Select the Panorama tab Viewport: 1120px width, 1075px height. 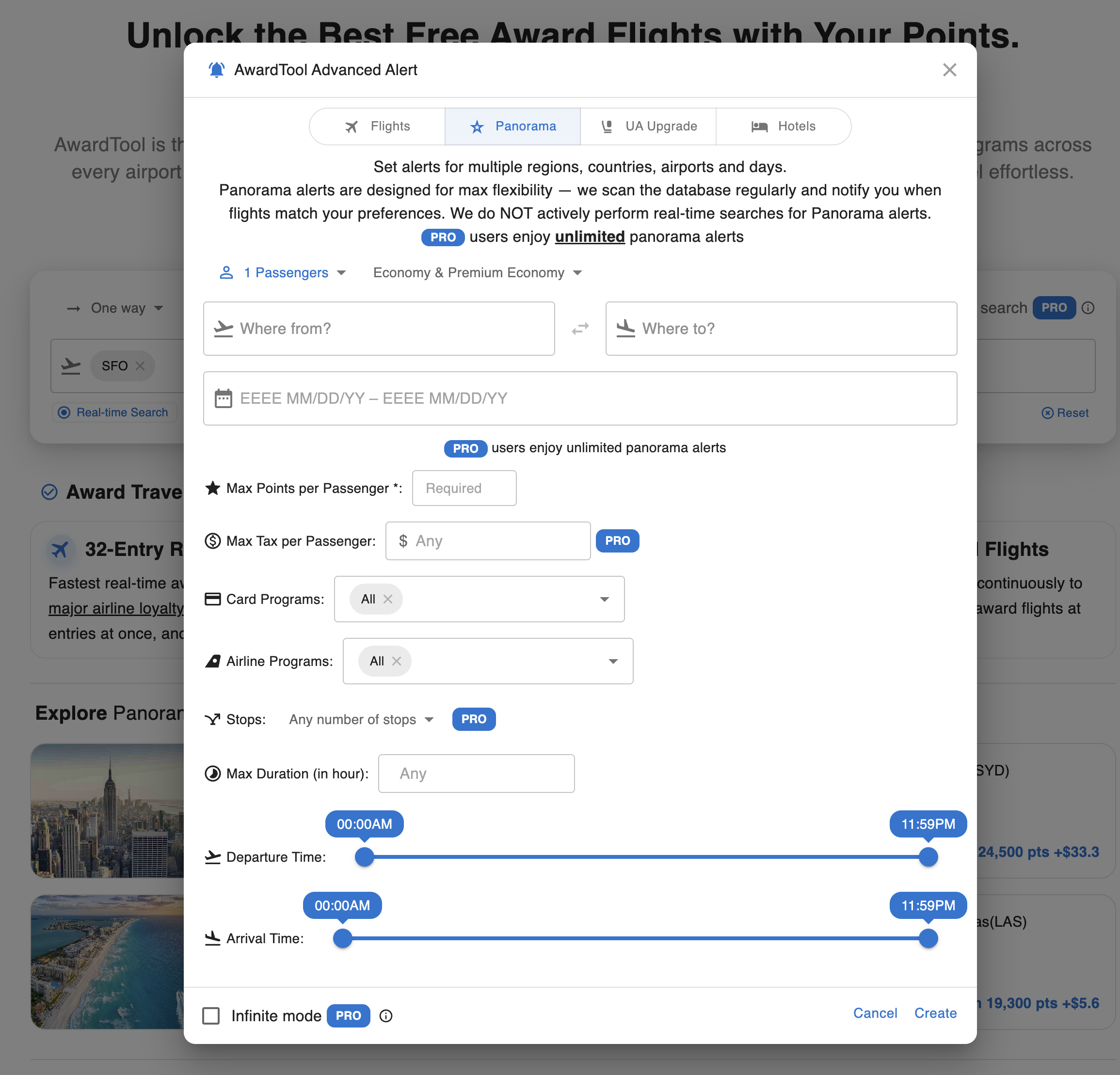pos(512,126)
